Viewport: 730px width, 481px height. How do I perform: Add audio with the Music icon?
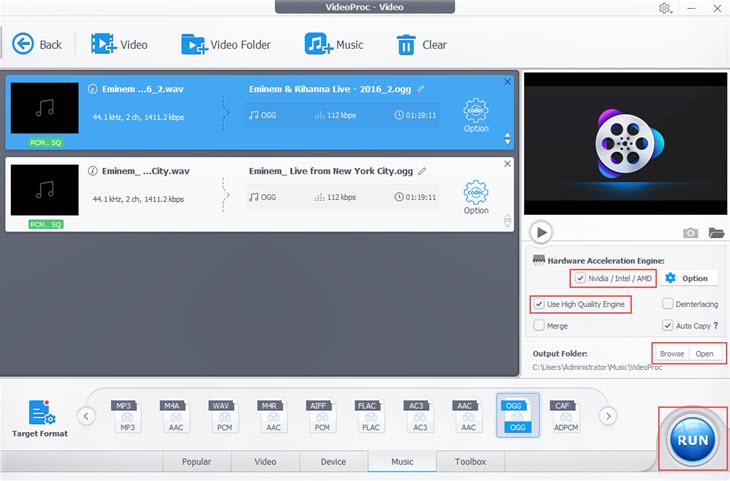[x=334, y=45]
